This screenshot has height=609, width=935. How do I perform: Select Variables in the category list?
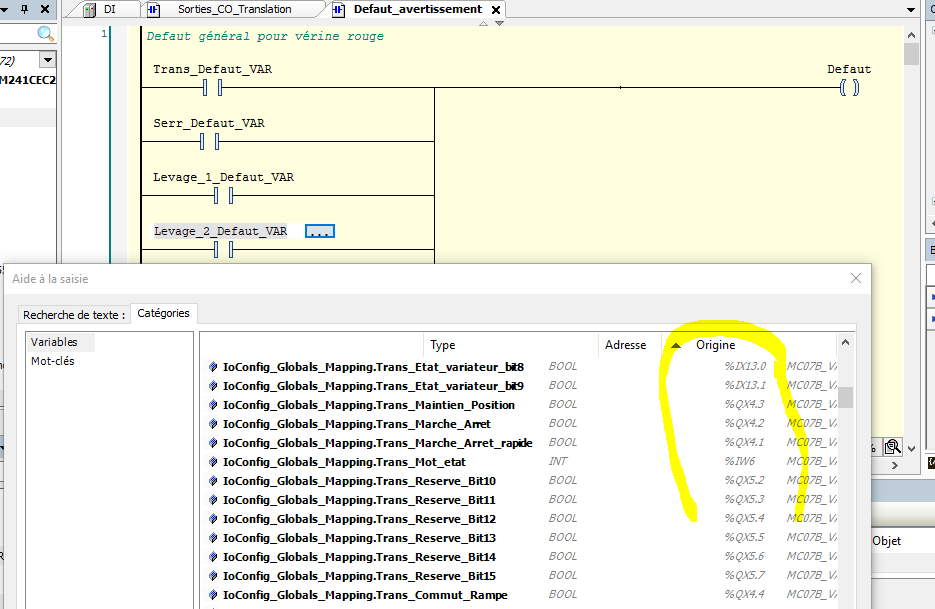pos(54,342)
